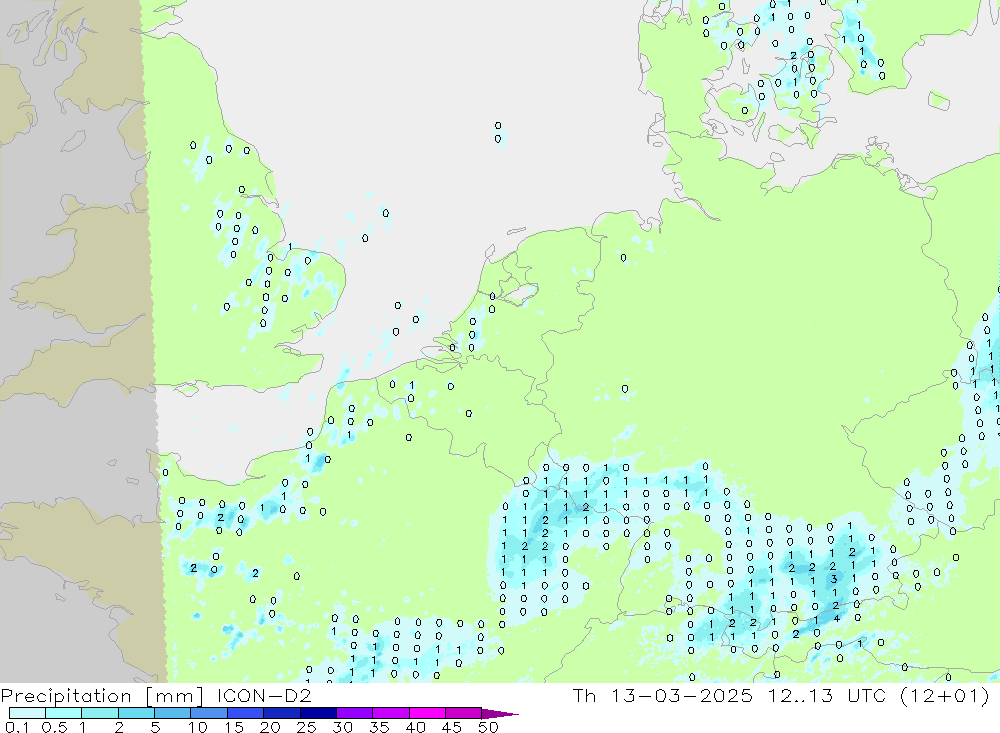
Task: Click the 'Precipitation [mm]' title text
Action: pos(102,696)
